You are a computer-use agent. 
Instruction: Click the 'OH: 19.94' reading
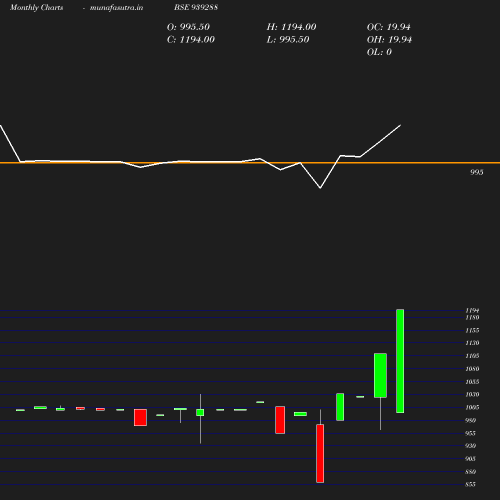click(x=389, y=40)
